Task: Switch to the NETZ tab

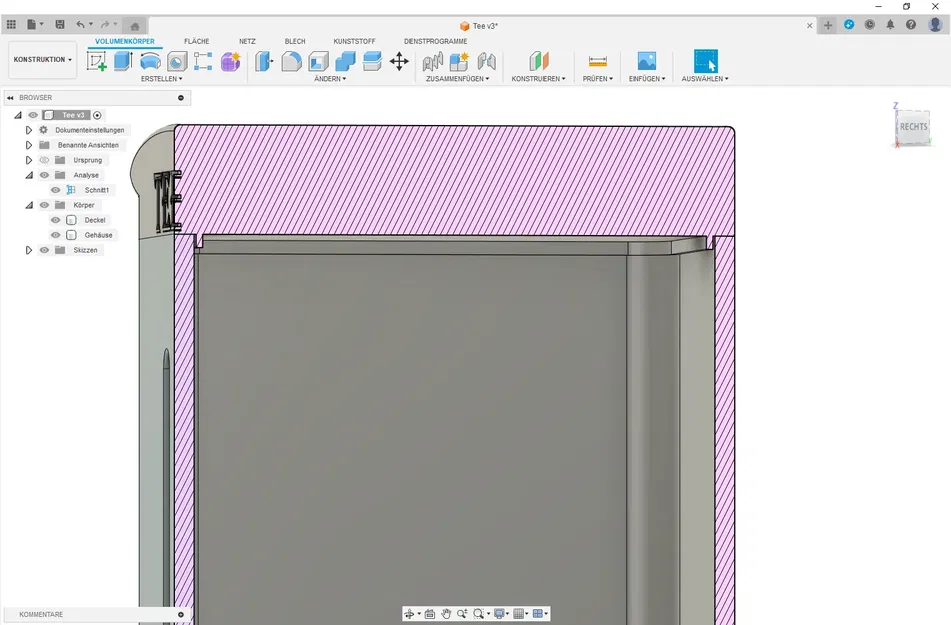Action: pyautogui.click(x=247, y=41)
